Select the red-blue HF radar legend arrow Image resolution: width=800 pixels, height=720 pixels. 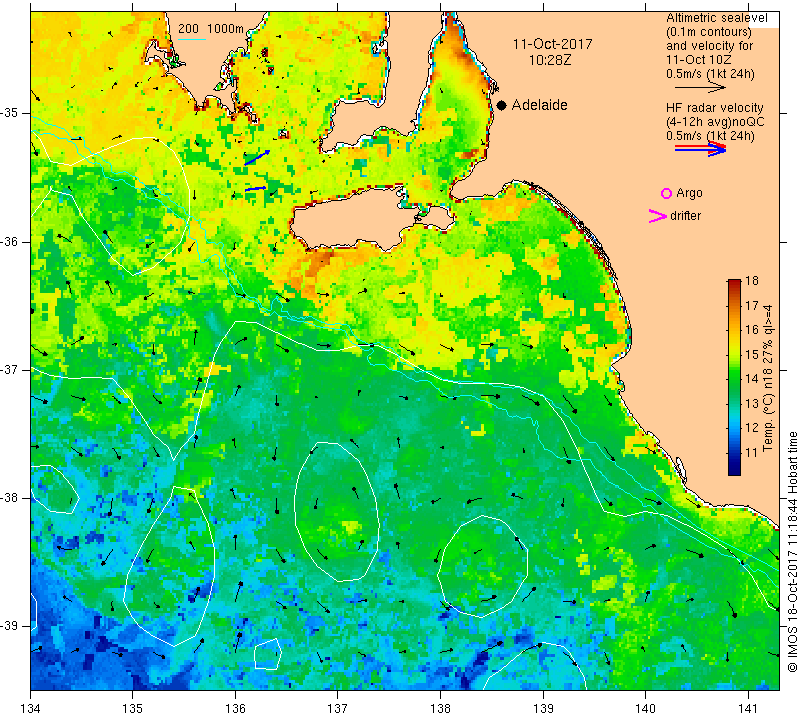coord(700,148)
